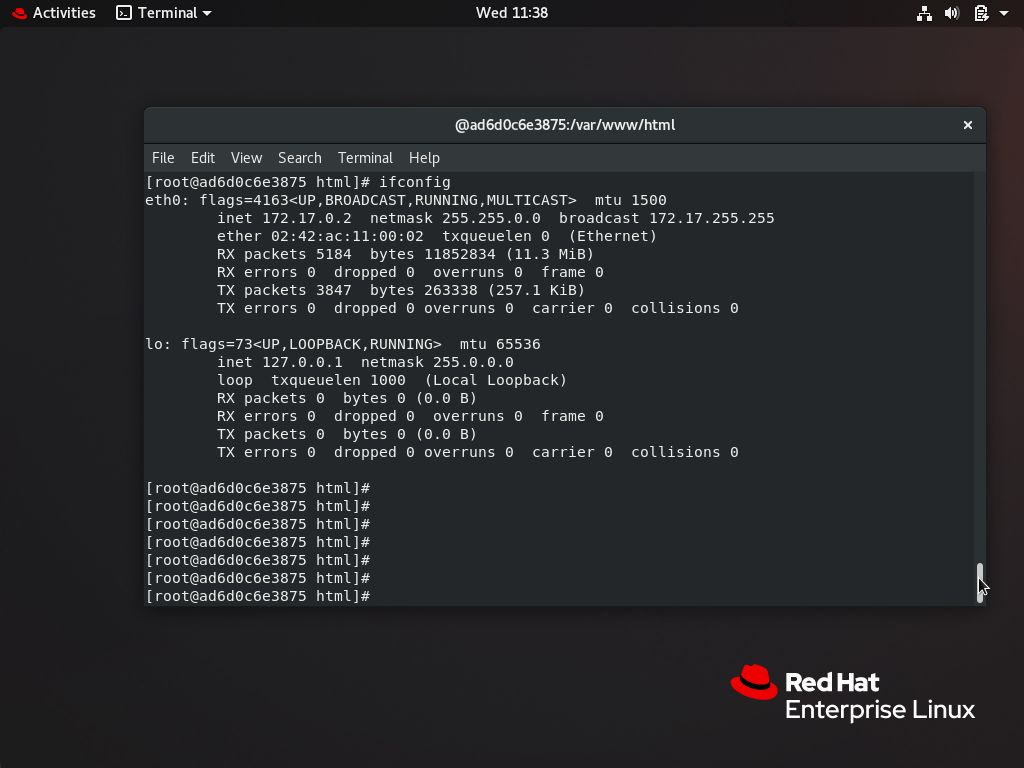
Task: Open the Edit menu
Action: pos(202,157)
